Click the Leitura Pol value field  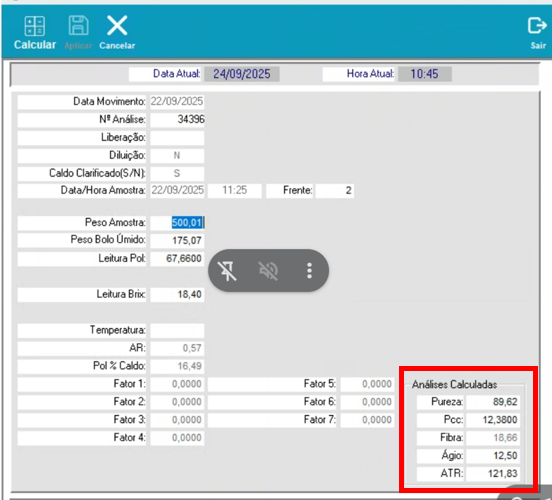(177, 258)
